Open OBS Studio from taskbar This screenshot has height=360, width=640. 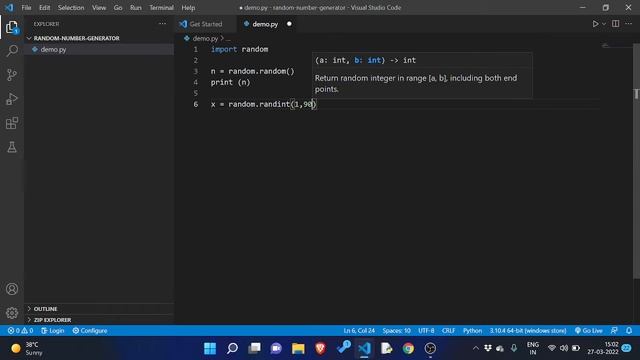click(430, 348)
